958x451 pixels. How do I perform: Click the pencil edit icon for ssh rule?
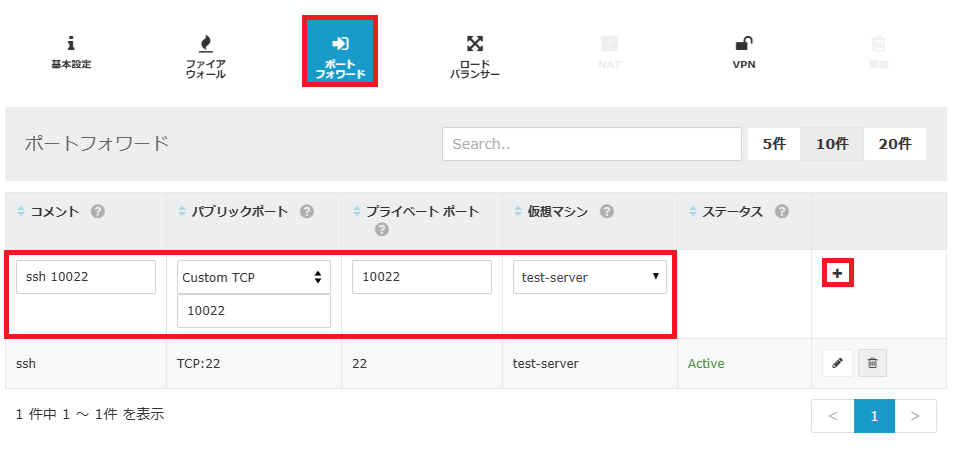click(x=837, y=364)
